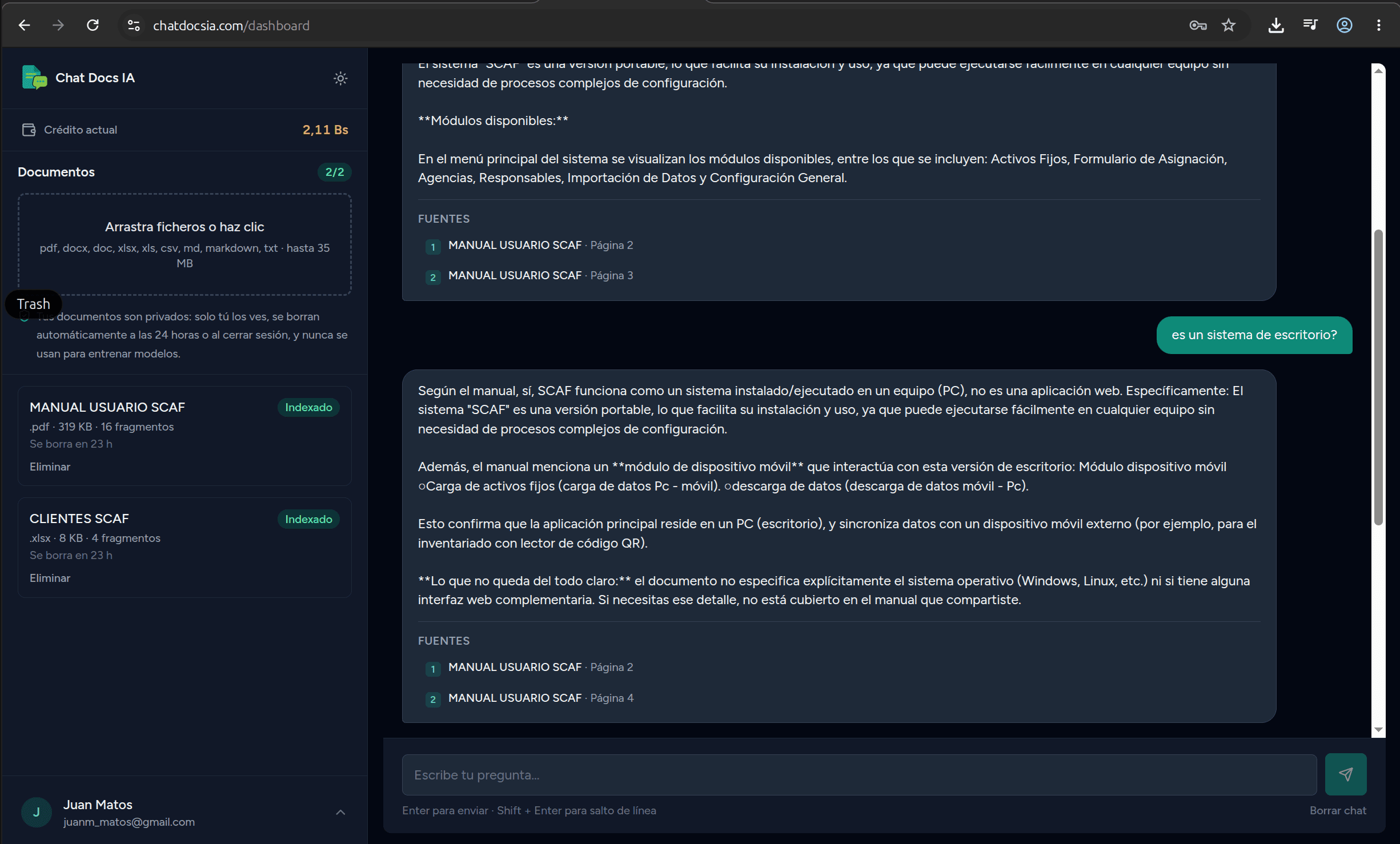This screenshot has width=1400, height=844.
Task: Open the browser downloads icon
Action: [1276, 25]
